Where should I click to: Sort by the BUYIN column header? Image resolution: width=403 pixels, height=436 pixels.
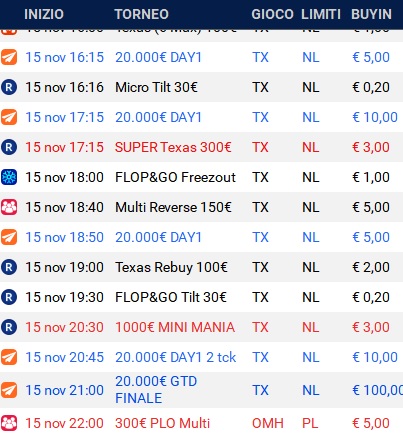tap(371, 14)
